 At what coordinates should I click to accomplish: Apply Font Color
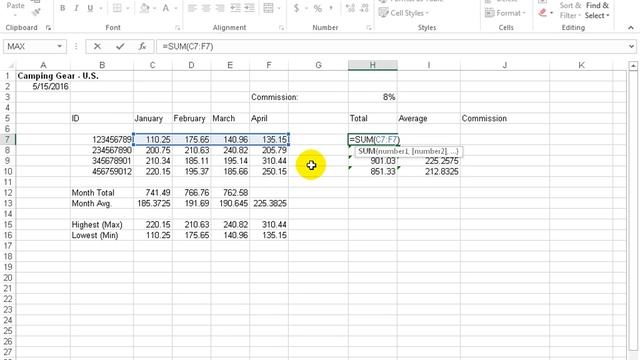click(x=166, y=8)
